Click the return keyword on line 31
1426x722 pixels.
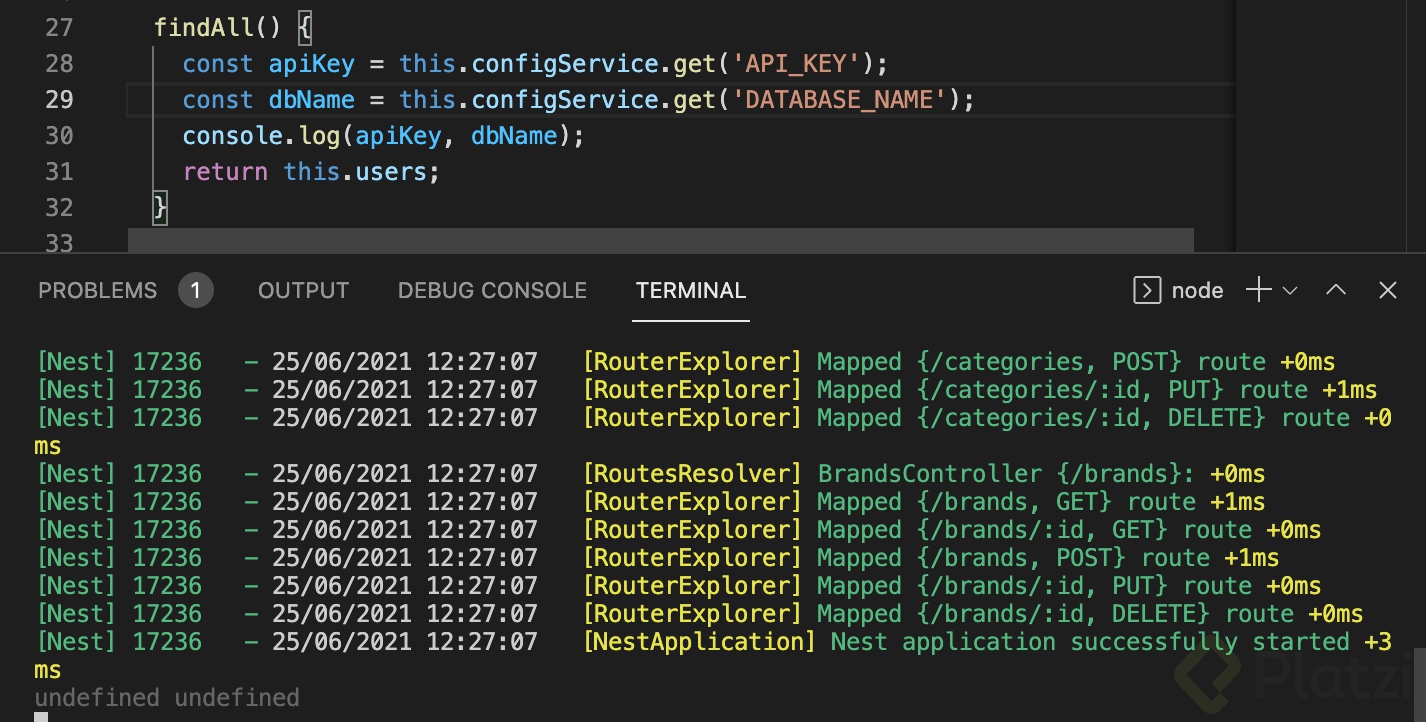[225, 172]
